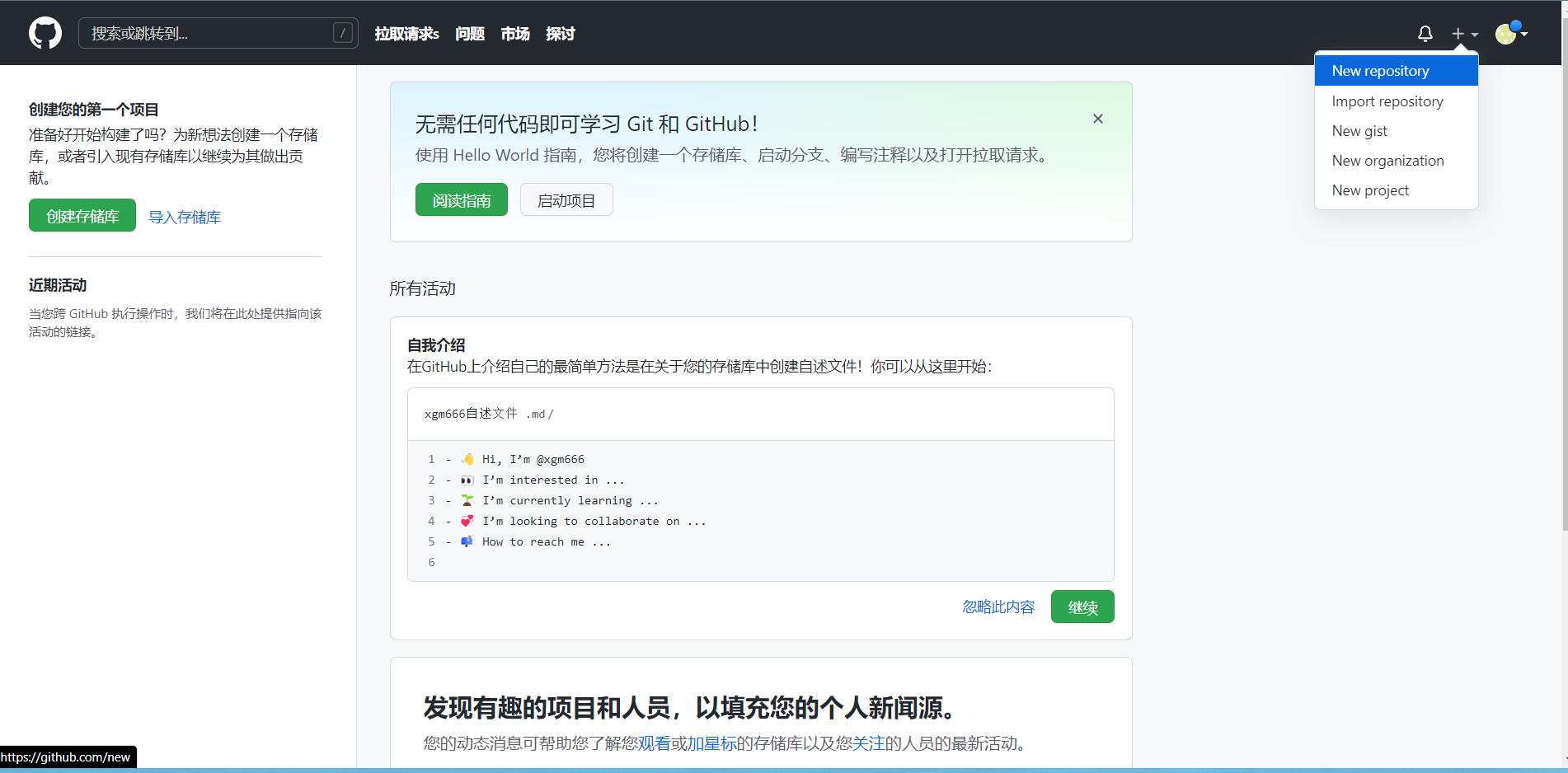Click the seedling emoji on line 3
This screenshot has height=773, width=1568.
click(467, 500)
